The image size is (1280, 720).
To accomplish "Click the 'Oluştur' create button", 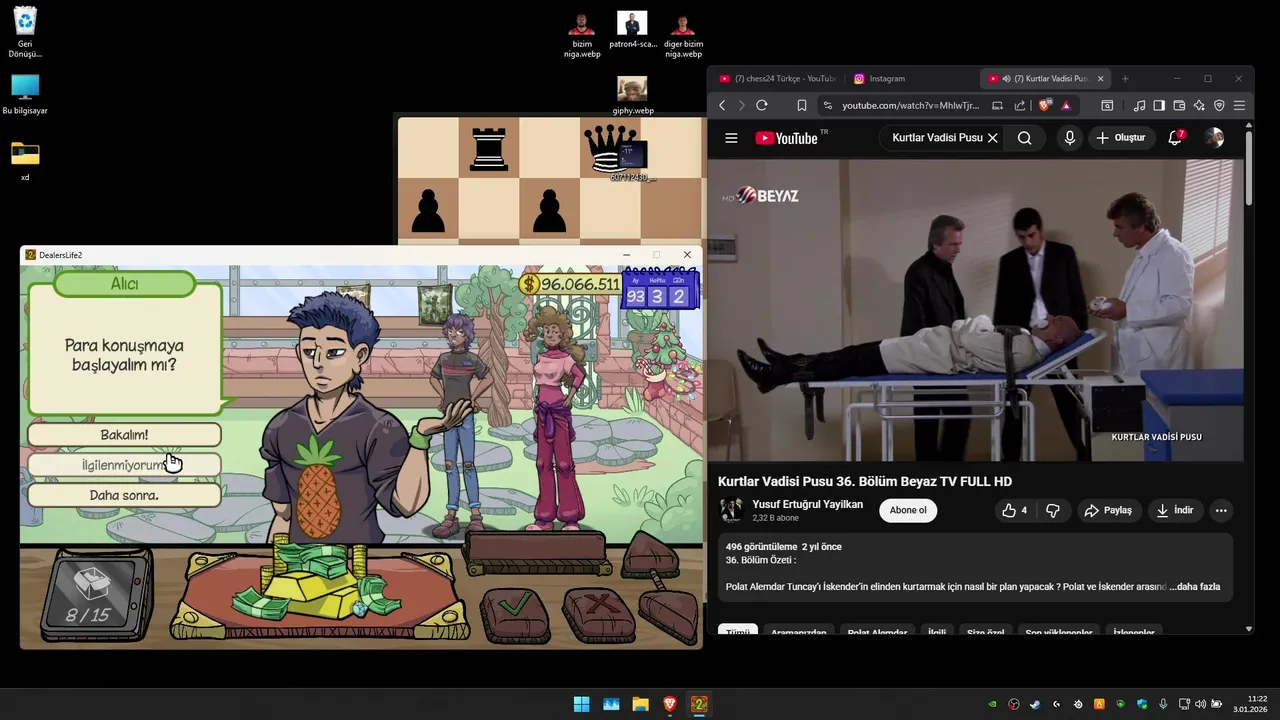I will pos(1121,138).
